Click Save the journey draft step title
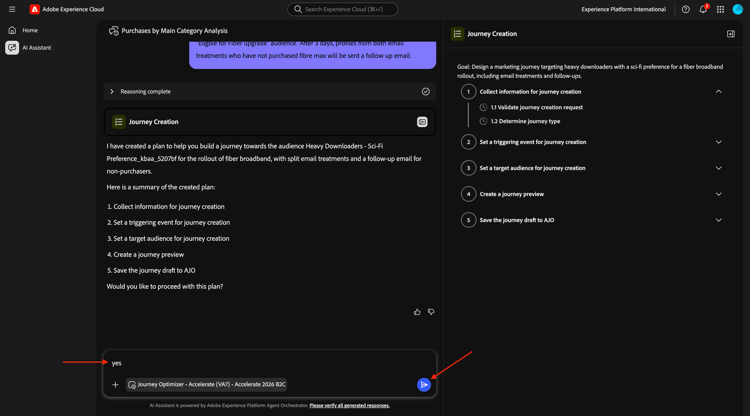The image size is (750, 416). (x=517, y=220)
